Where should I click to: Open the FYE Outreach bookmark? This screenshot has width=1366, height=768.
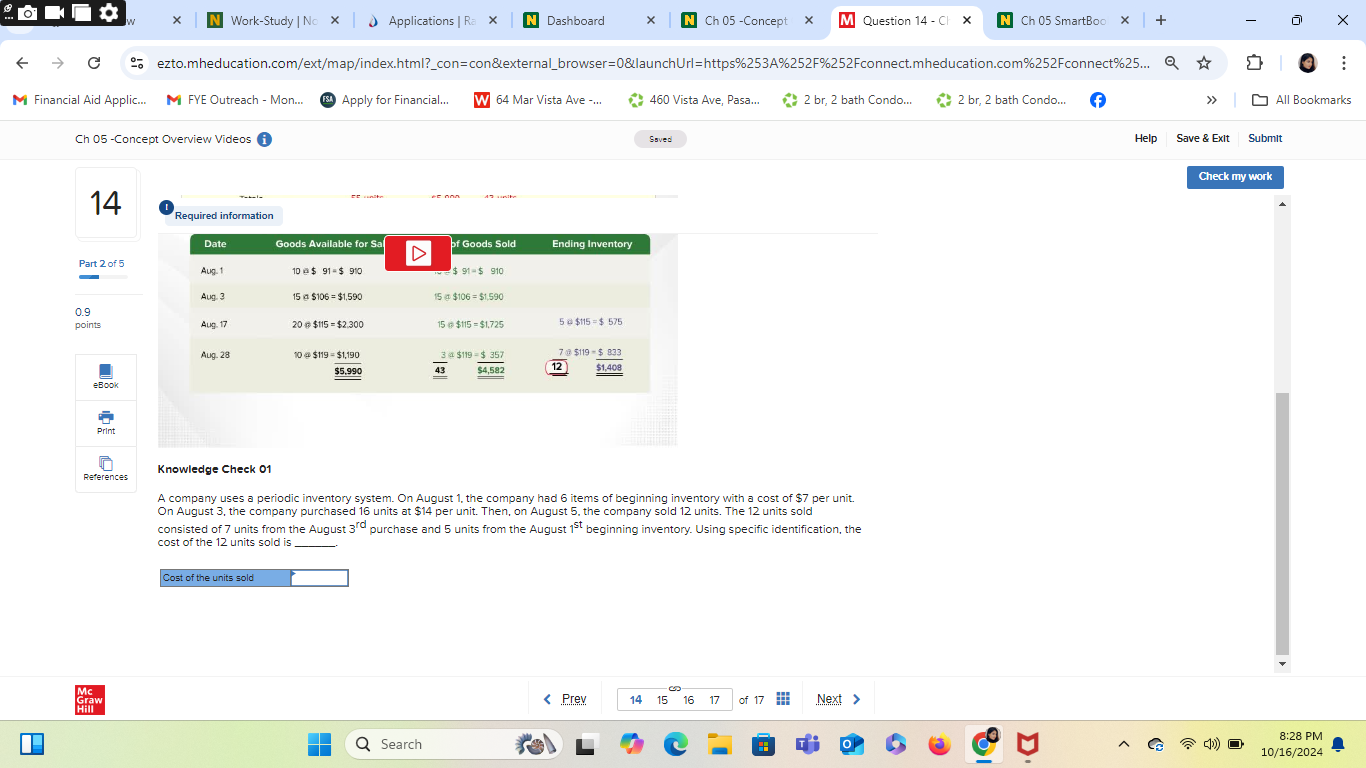(234, 100)
